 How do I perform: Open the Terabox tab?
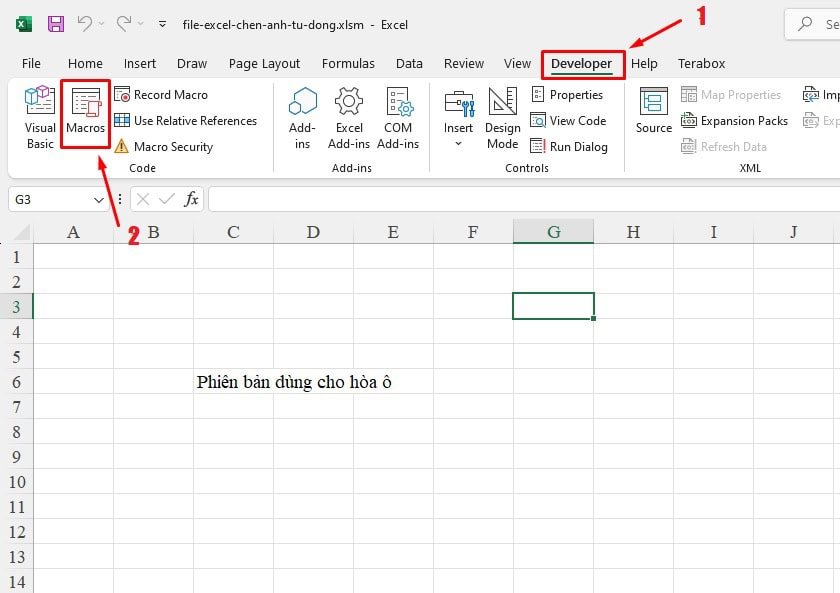point(701,63)
